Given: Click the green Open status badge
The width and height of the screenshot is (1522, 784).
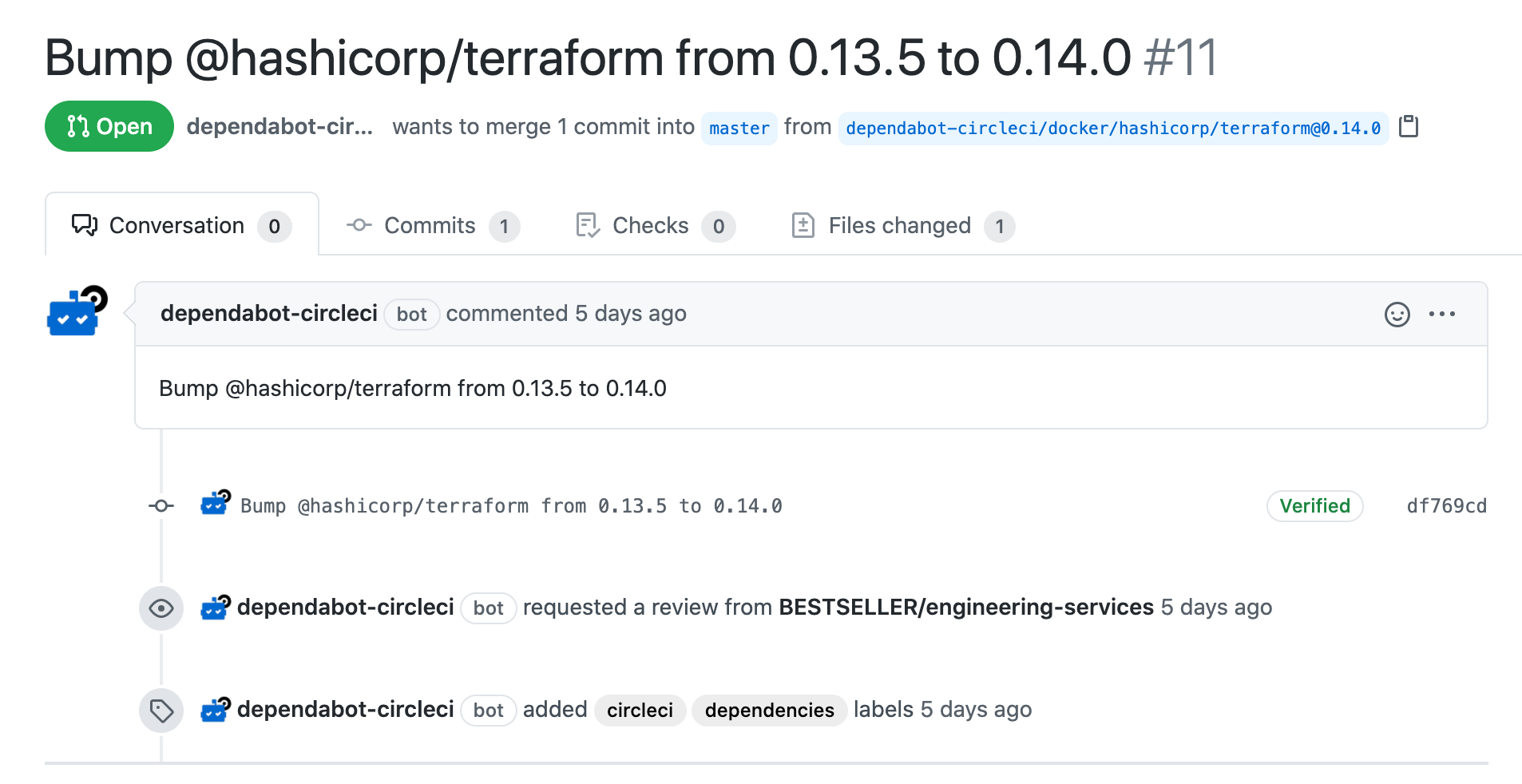Looking at the screenshot, I should coord(109,126).
